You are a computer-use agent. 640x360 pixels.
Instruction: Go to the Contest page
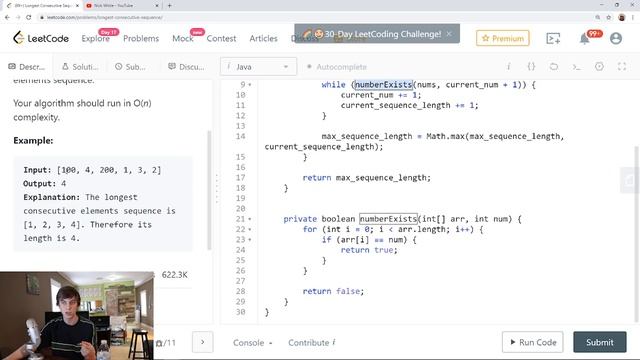pyautogui.click(x=221, y=38)
